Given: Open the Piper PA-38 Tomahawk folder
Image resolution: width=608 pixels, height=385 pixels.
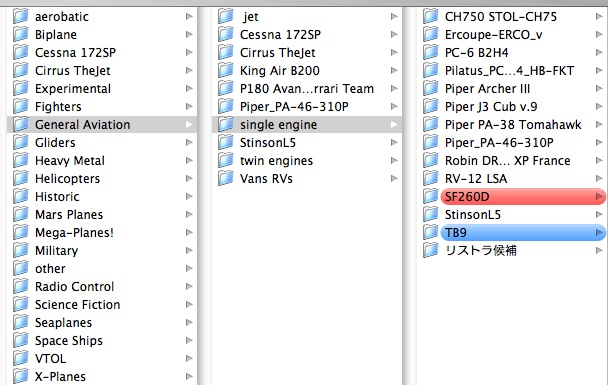Looking at the screenshot, I should tap(512, 124).
